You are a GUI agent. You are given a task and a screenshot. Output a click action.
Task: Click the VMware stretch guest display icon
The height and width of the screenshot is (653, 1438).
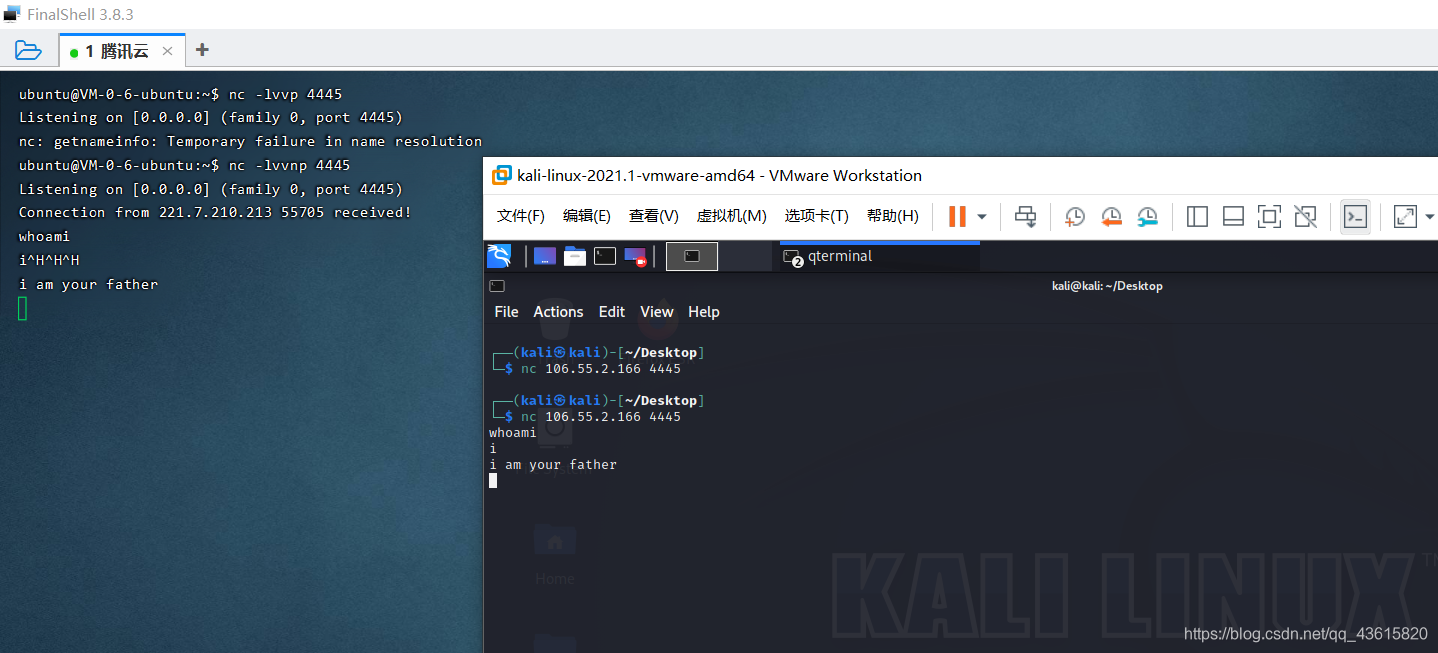[1405, 216]
